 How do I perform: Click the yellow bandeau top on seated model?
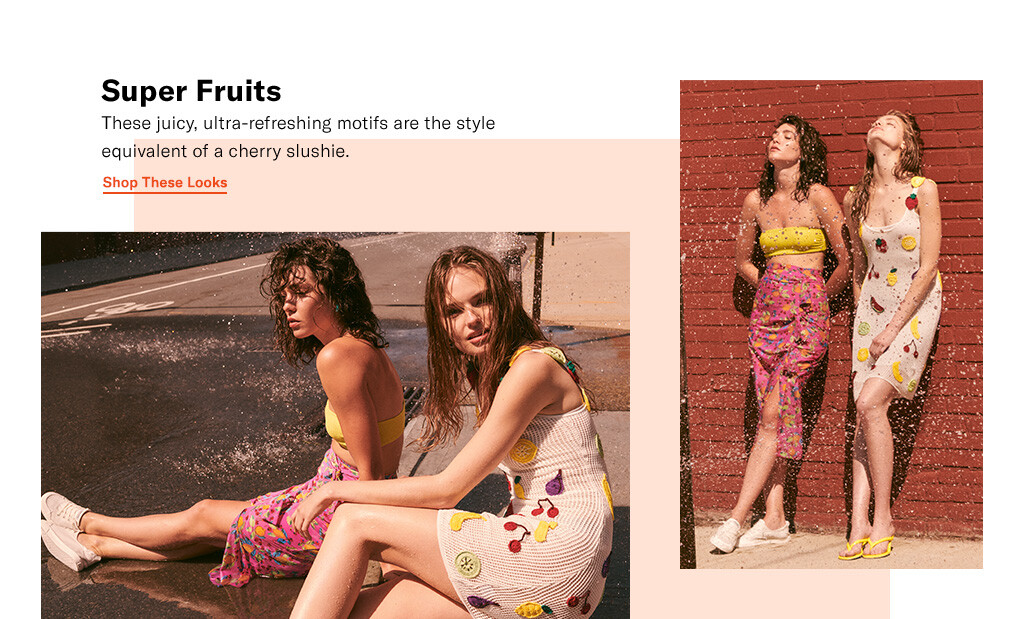[364, 424]
